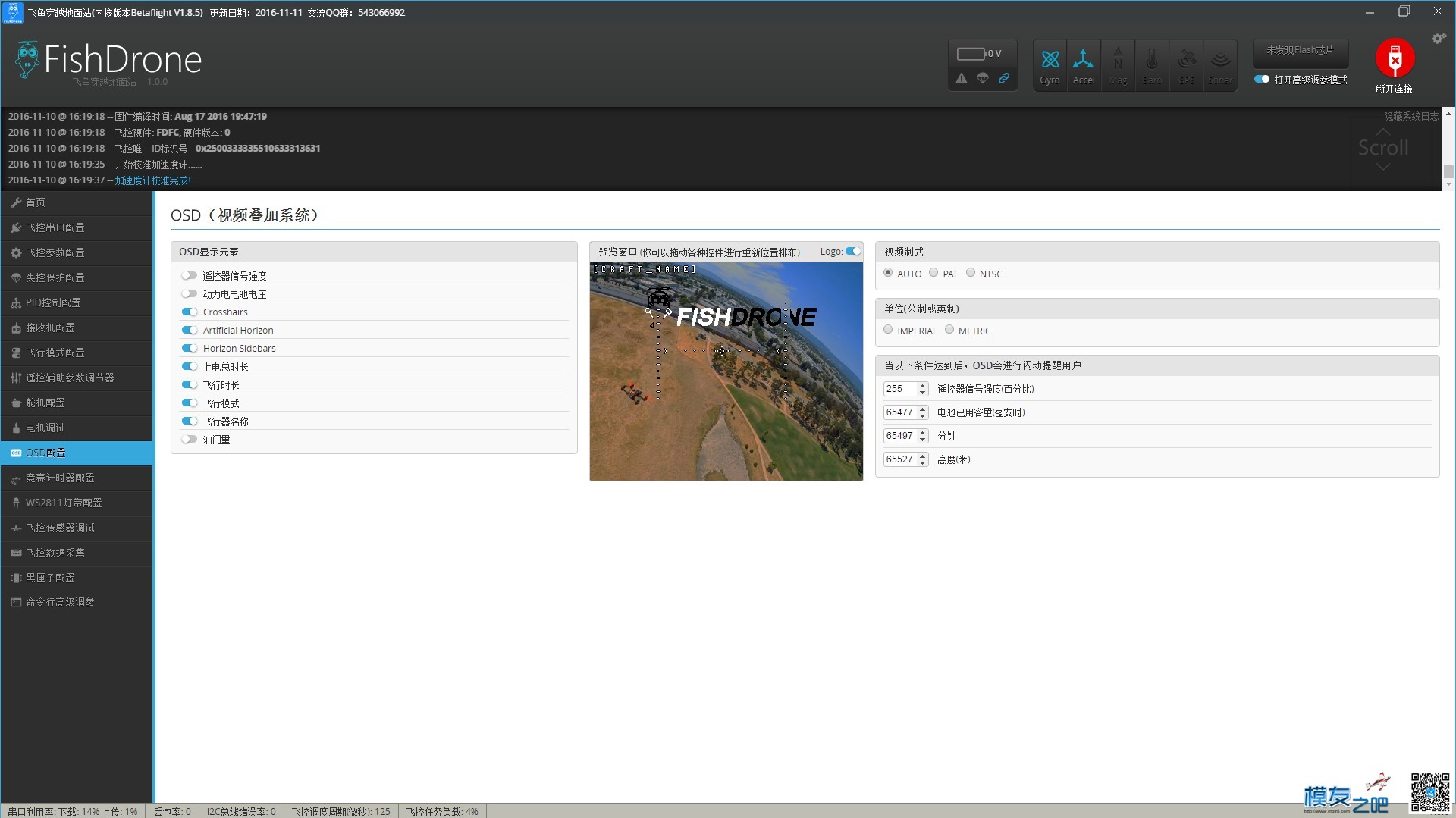Toggle 打开高级调参模式 switch

tap(1262, 79)
